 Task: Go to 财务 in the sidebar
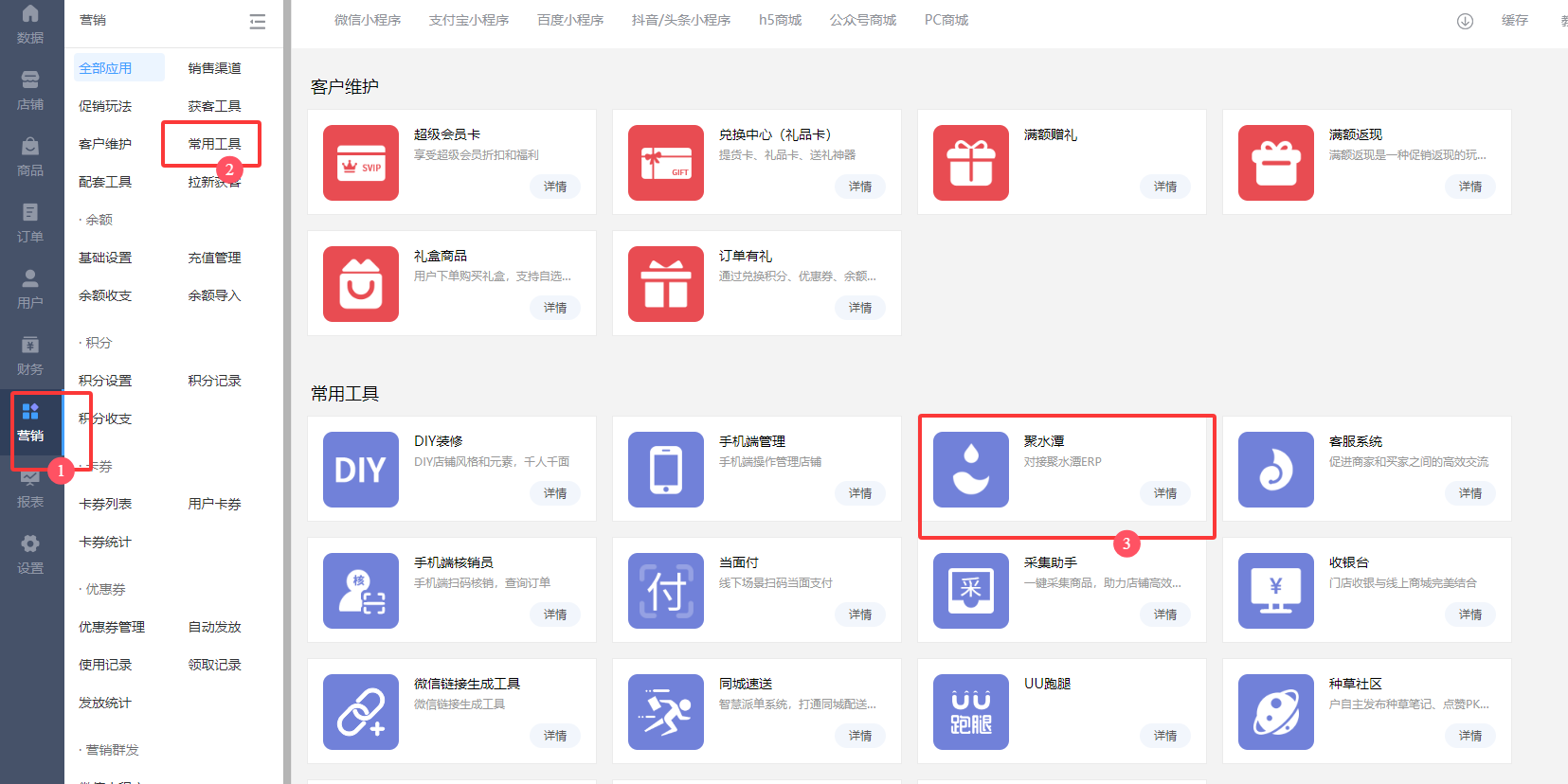click(30, 356)
